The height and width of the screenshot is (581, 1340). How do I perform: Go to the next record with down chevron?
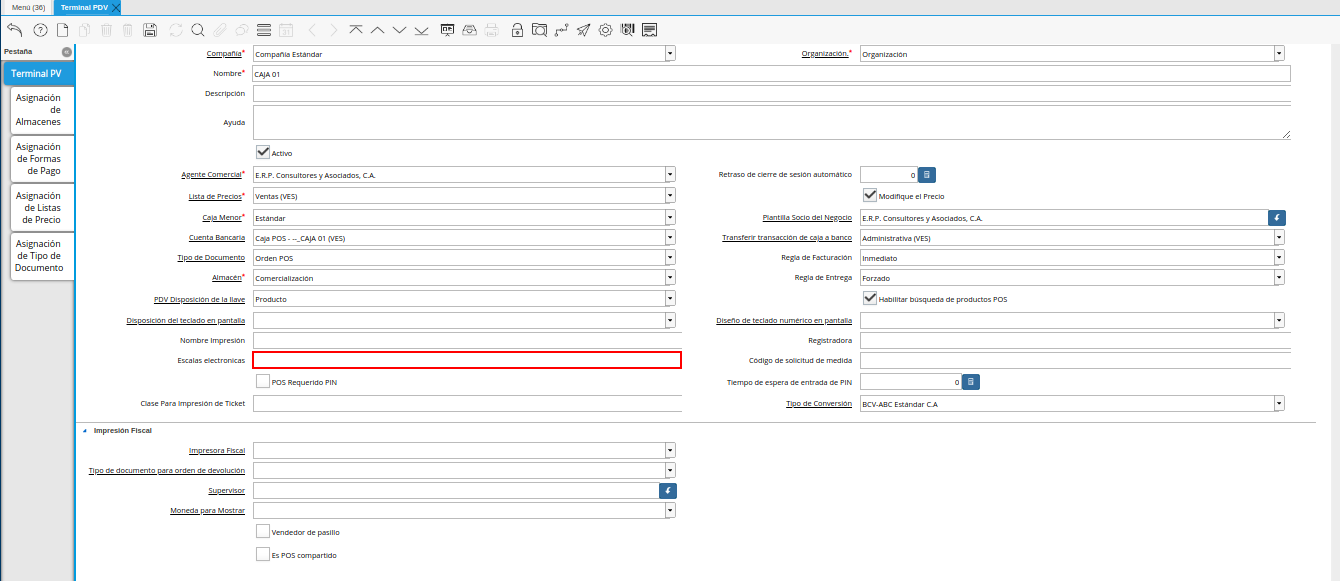click(x=400, y=30)
